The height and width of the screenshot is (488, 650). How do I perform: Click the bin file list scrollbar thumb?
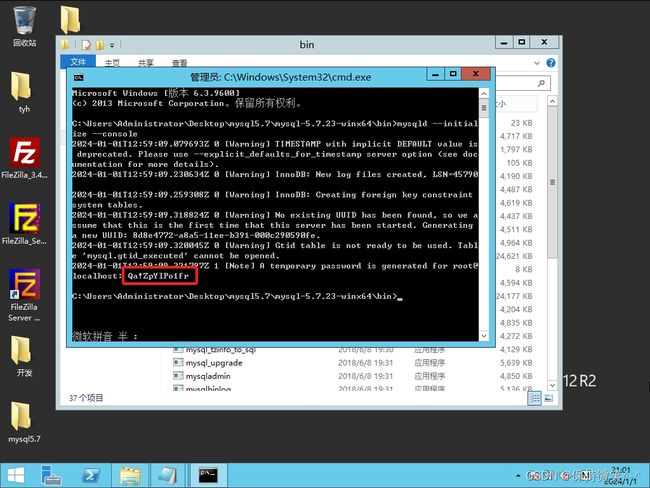pos(552,182)
